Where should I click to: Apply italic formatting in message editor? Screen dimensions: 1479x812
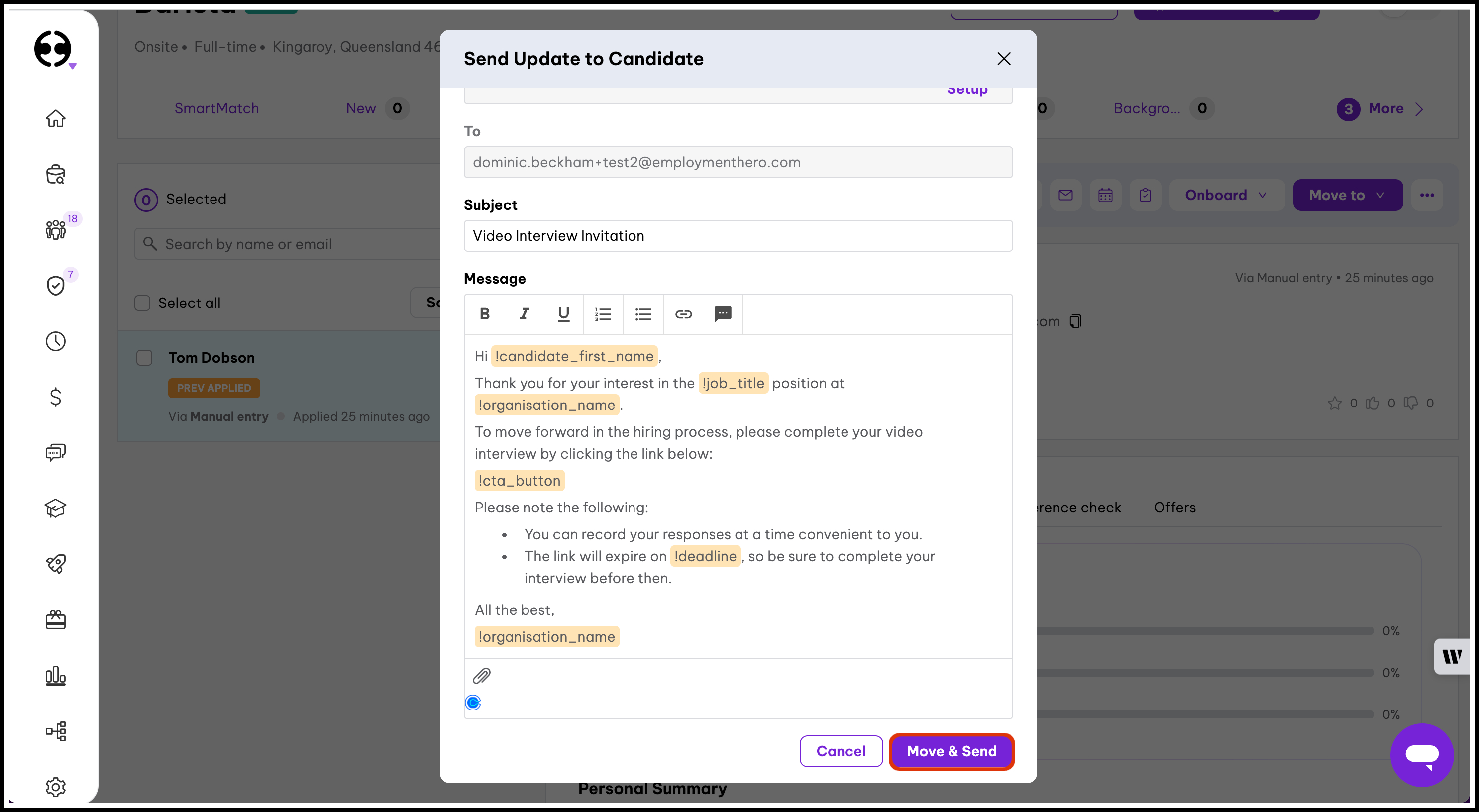(524, 314)
